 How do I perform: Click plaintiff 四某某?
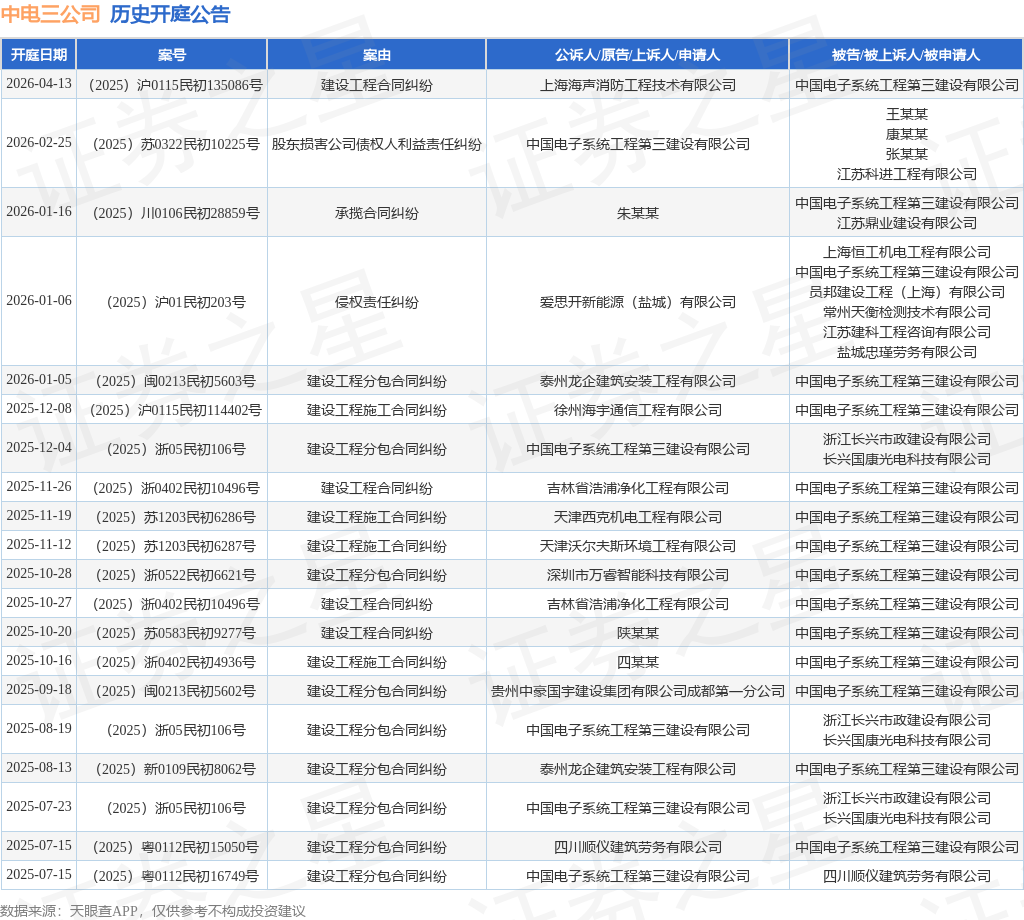point(637,662)
